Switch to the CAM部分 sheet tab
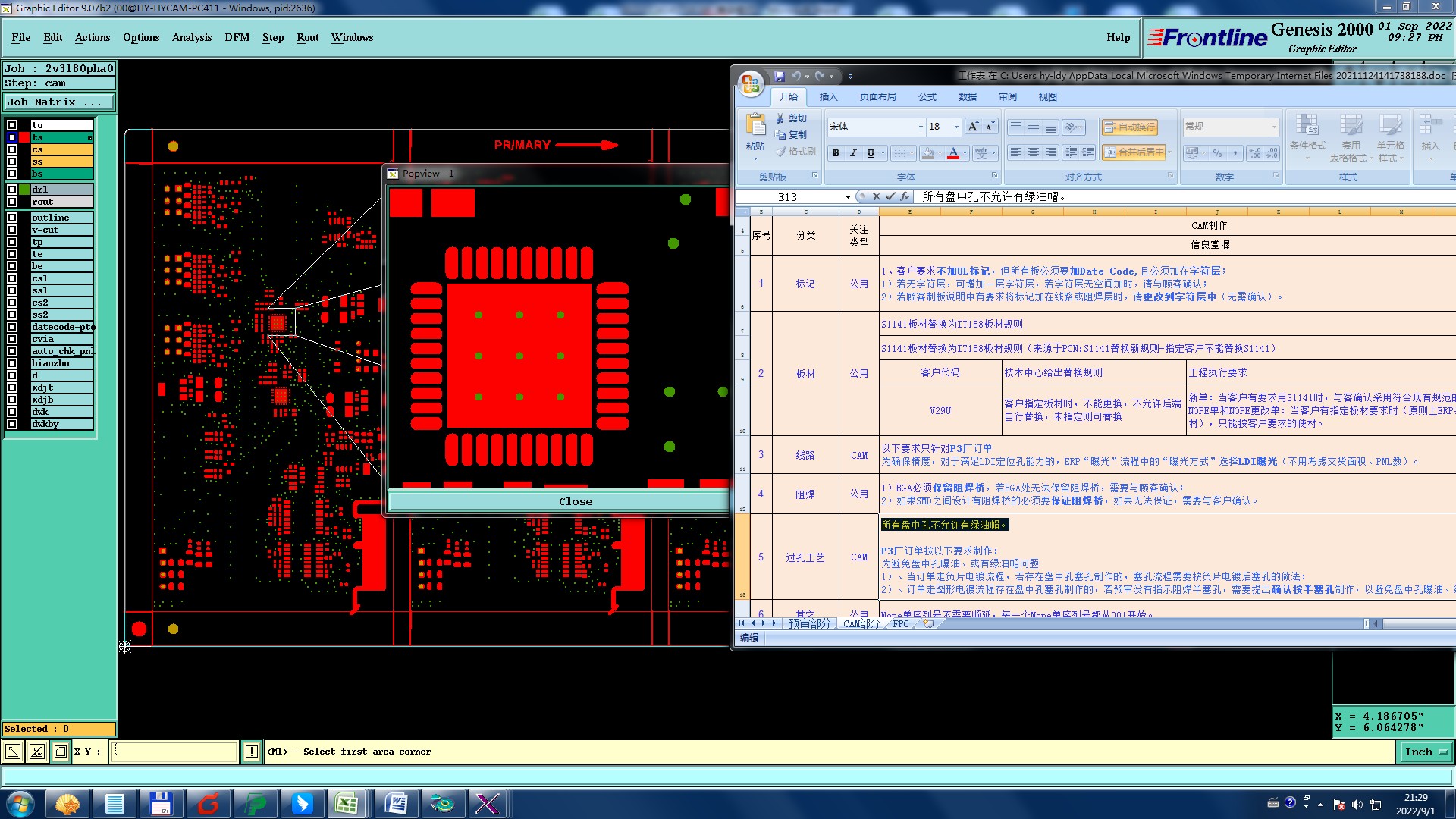The height and width of the screenshot is (819, 1456). pos(861,623)
